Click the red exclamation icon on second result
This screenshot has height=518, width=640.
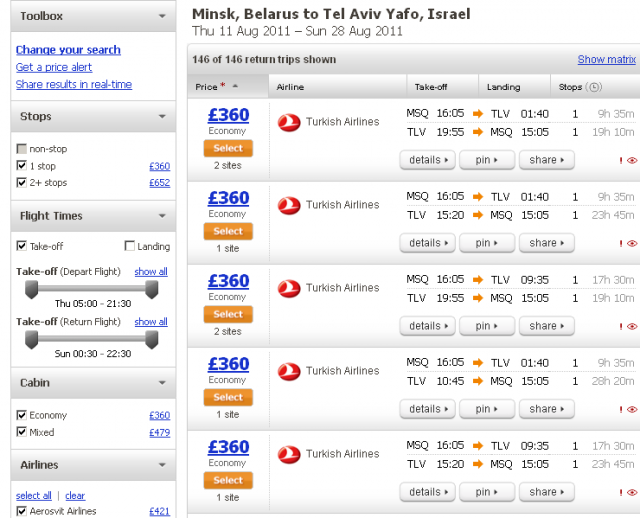[620, 243]
